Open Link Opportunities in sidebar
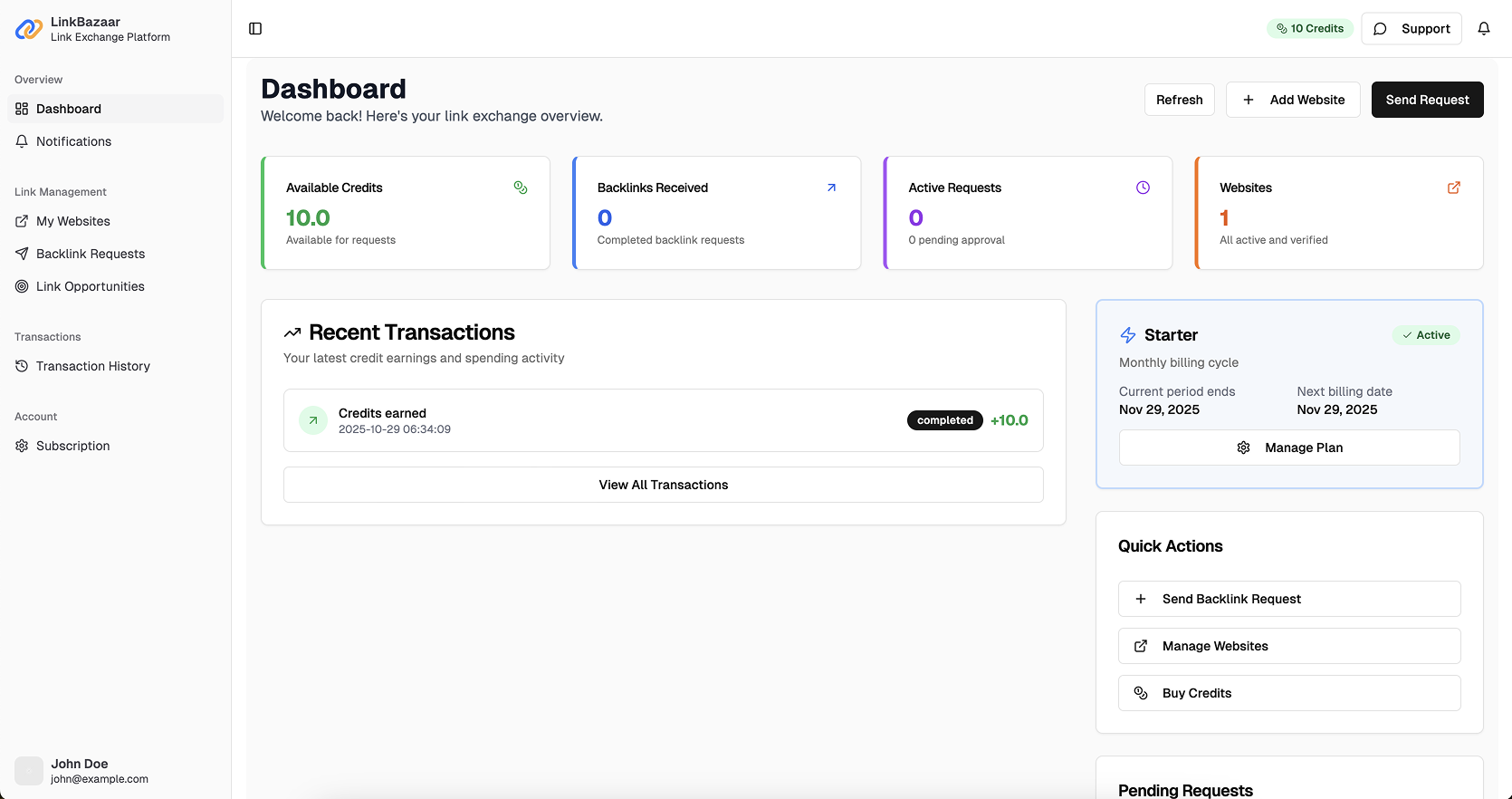This screenshot has height=799, width=1512. pyautogui.click(x=116, y=286)
